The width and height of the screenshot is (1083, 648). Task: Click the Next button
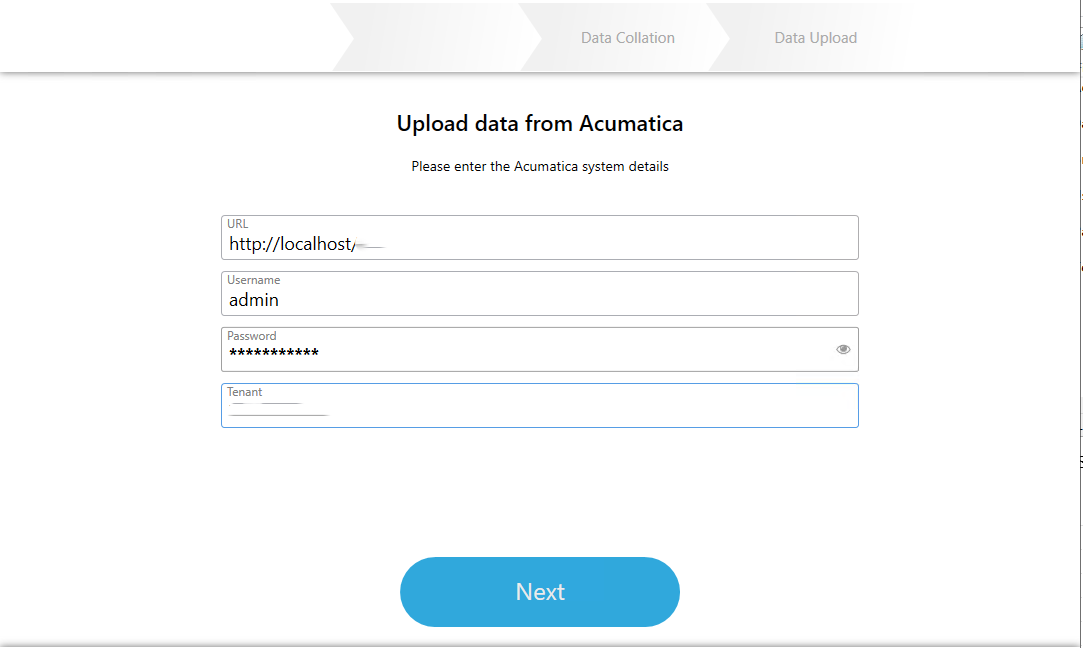pos(539,592)
